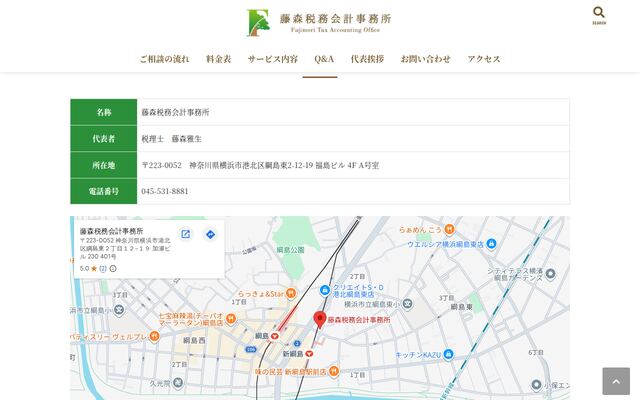640x400 pixels.
Task: Click 藤森税務会計事務所 in the 名称 row
Action: [x=175, y=112]
